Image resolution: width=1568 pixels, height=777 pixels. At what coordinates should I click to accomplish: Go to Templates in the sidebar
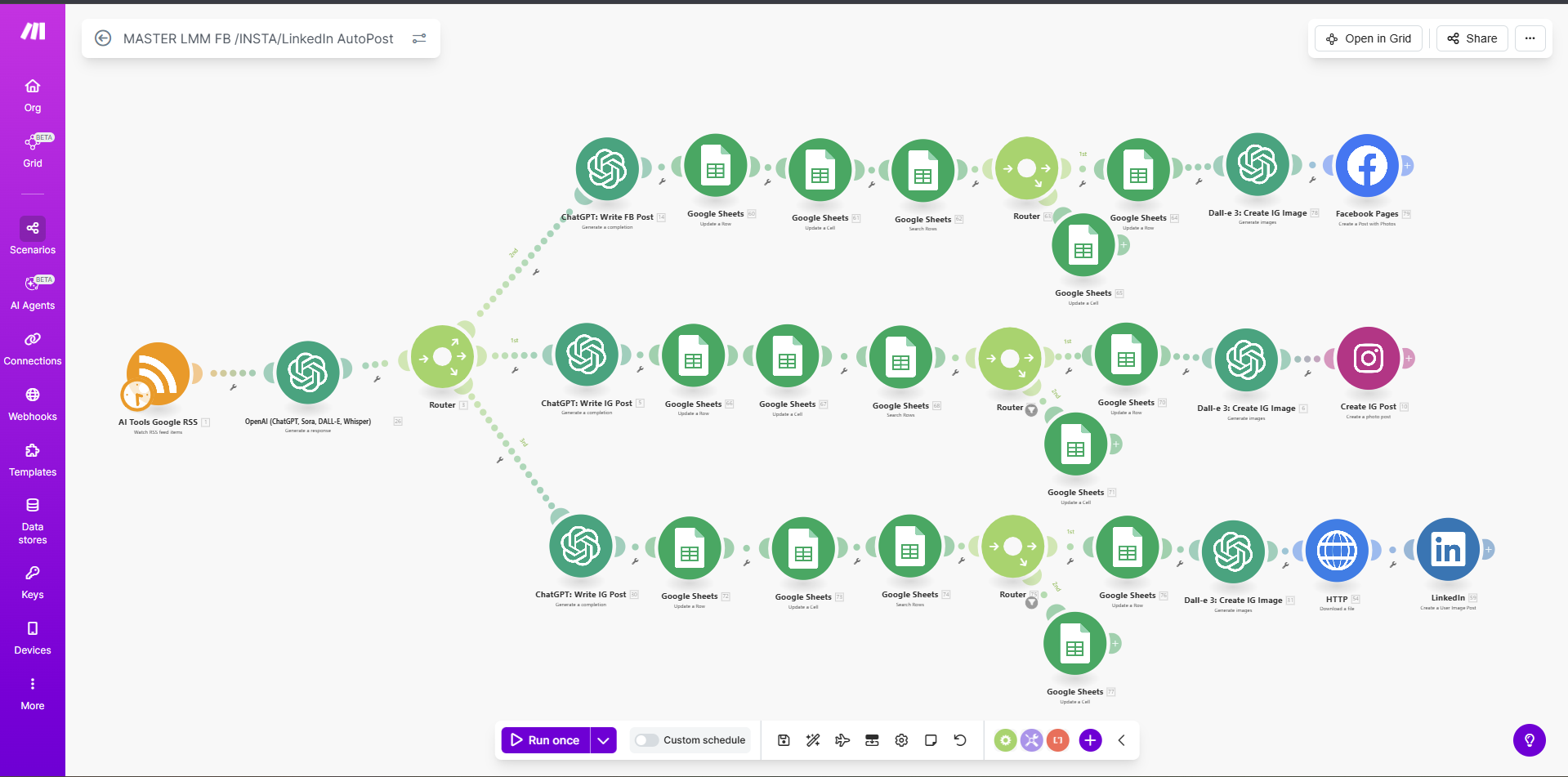(x=33, y=460)
